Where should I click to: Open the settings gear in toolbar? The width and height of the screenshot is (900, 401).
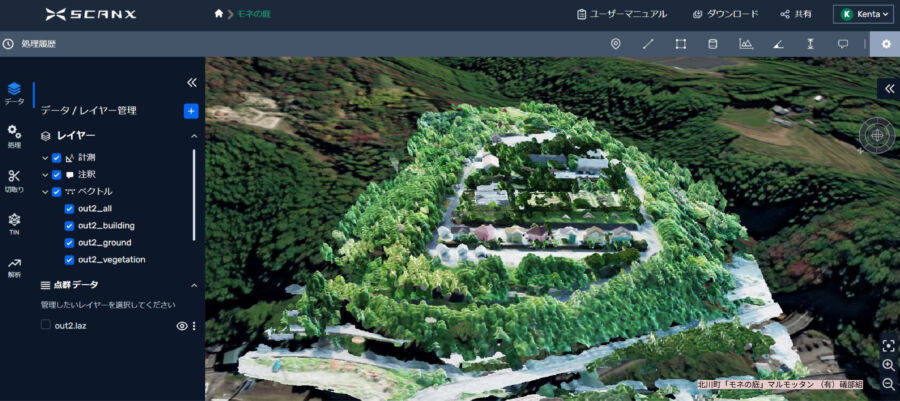click(885, 44)
